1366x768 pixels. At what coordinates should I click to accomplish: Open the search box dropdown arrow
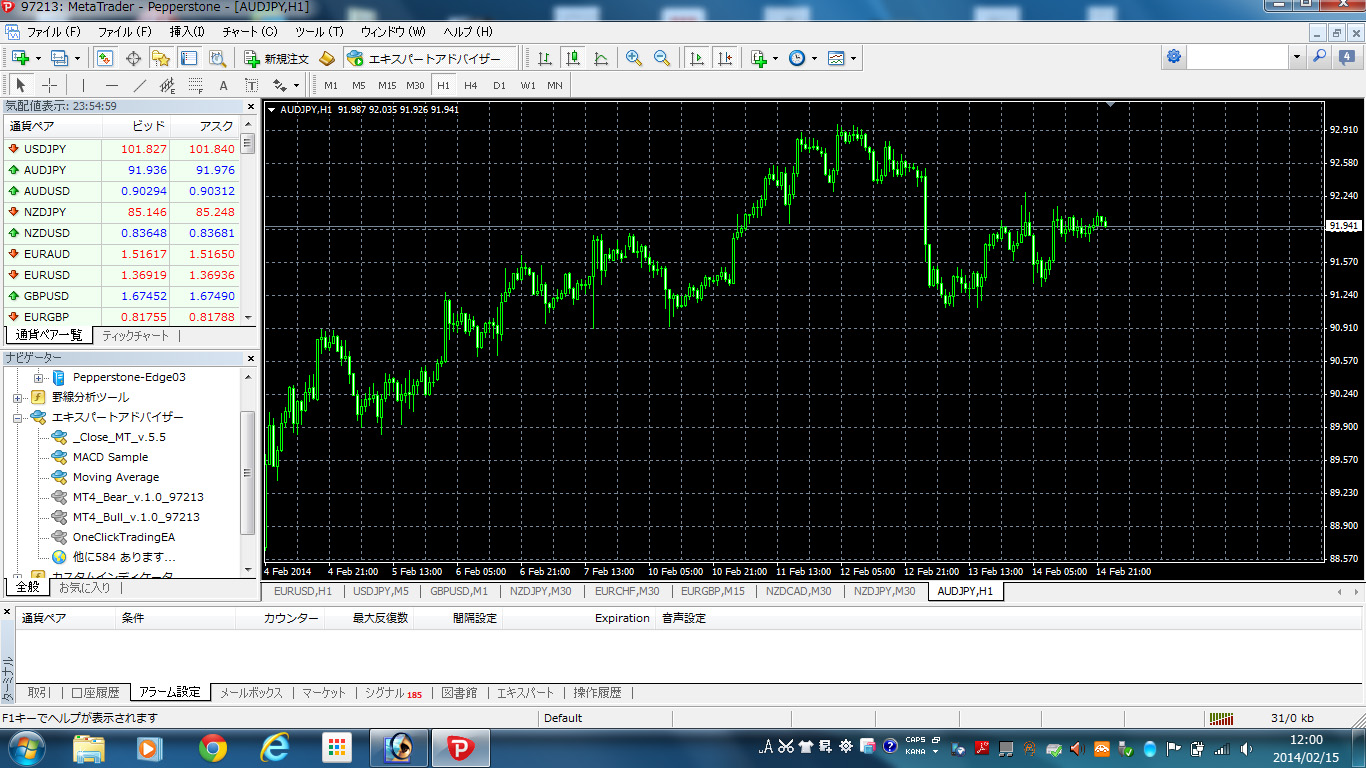coord(1297,57)
